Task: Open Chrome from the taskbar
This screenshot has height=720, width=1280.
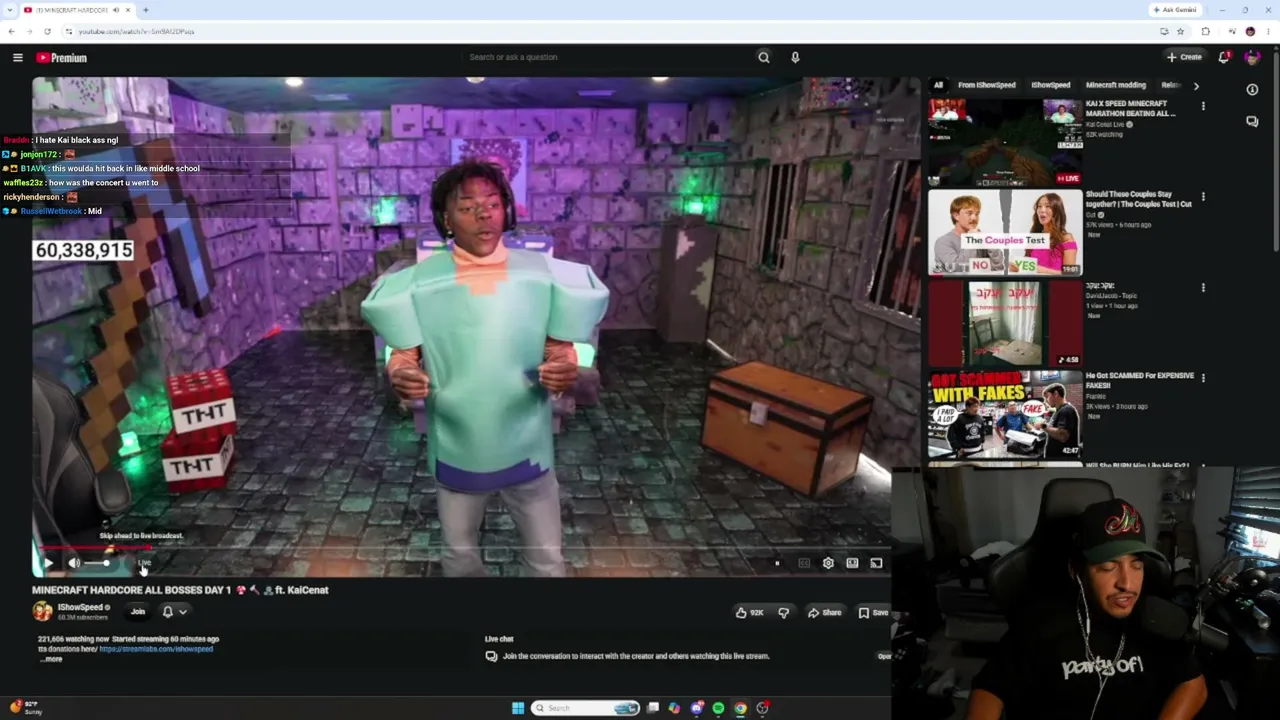Action: (740, 708)
